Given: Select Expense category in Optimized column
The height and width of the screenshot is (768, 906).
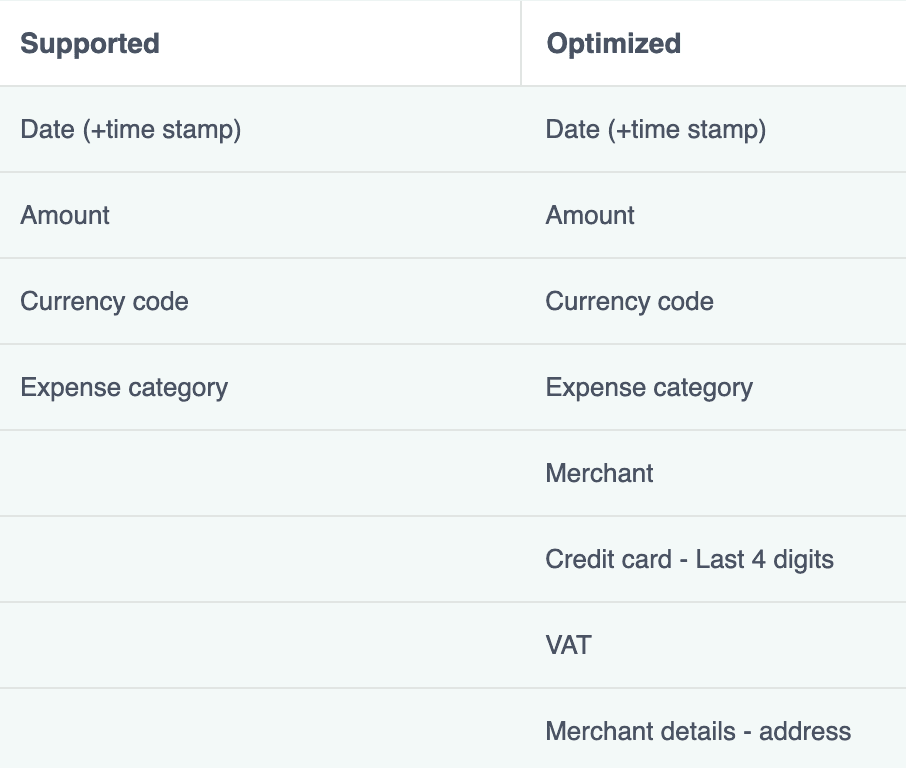Looking at the screenshot, I should pyautogui.click(x=649, y=388).
